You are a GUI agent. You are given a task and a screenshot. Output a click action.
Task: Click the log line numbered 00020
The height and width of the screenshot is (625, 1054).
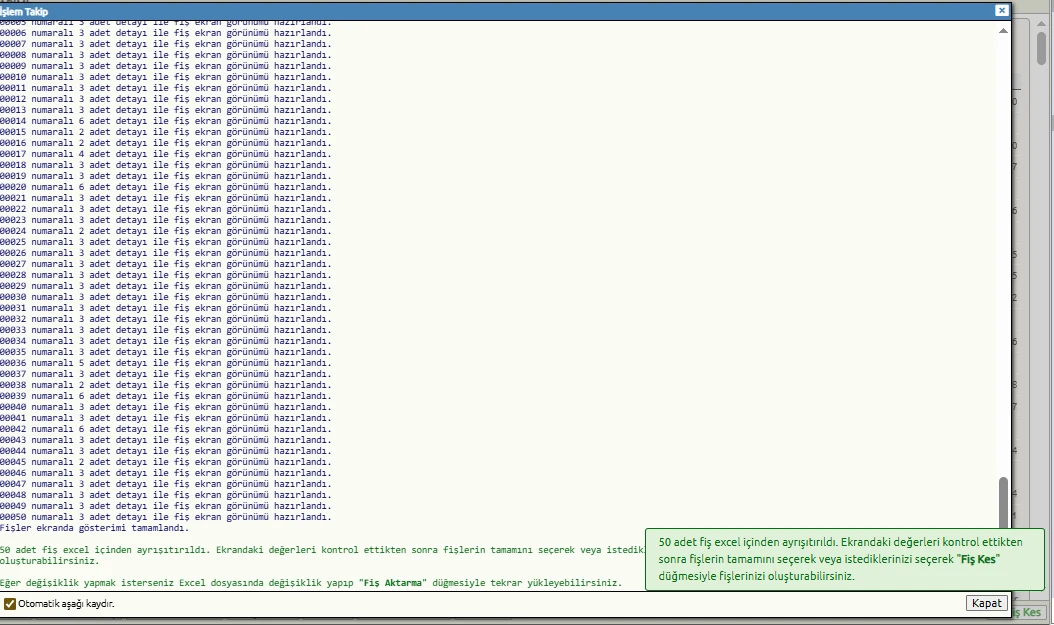click(x=165, y=187)
